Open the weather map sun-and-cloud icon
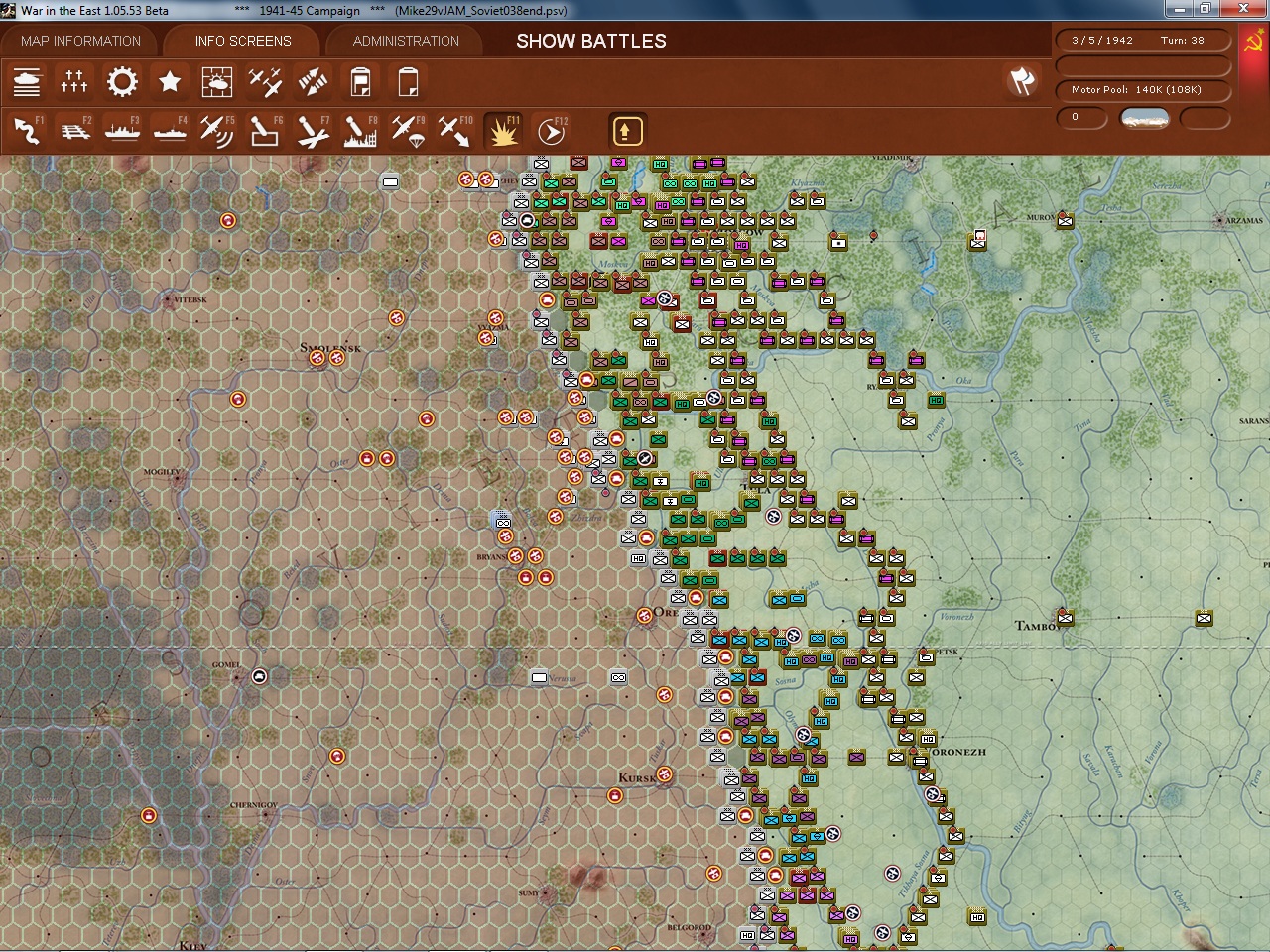This screenshot has width=1270, height=952. (x=217, y=81)
